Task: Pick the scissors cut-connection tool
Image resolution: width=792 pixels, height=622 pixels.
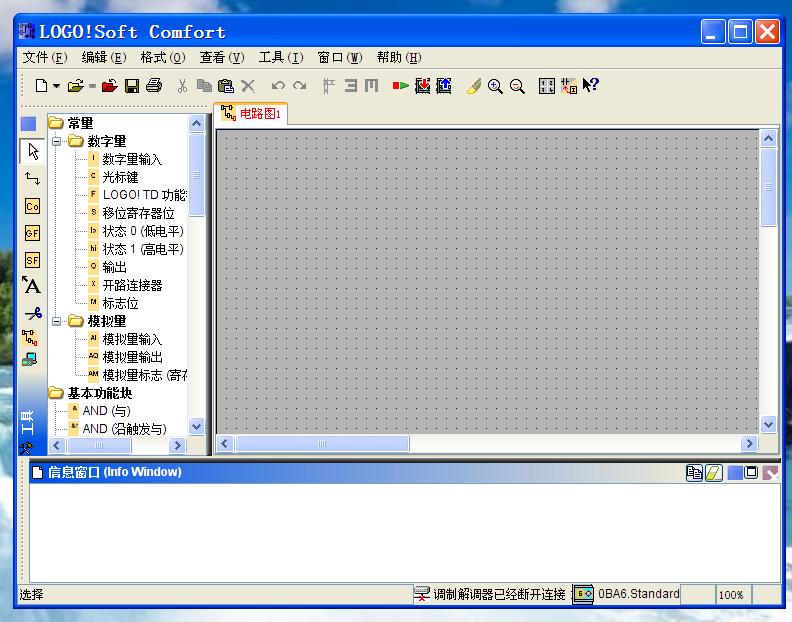Action: pos(32,313)
